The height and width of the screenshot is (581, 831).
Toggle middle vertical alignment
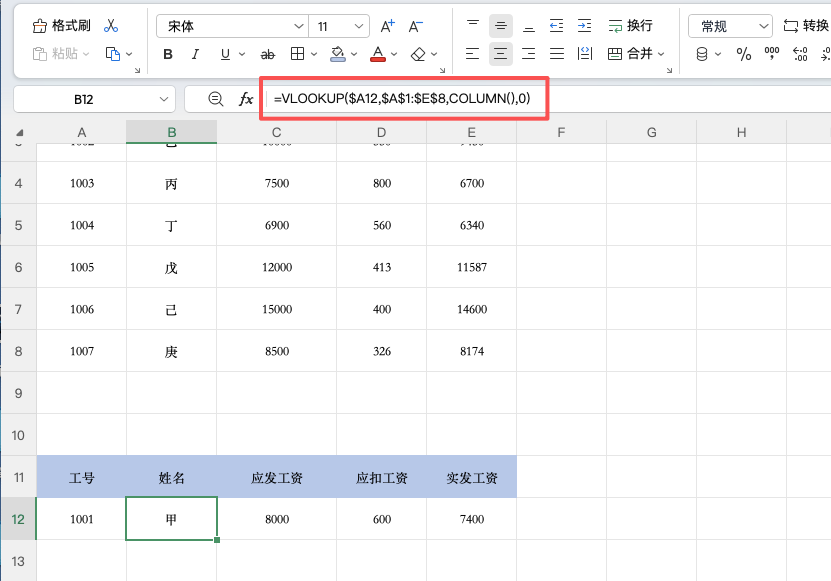click(x=501, y=25)
